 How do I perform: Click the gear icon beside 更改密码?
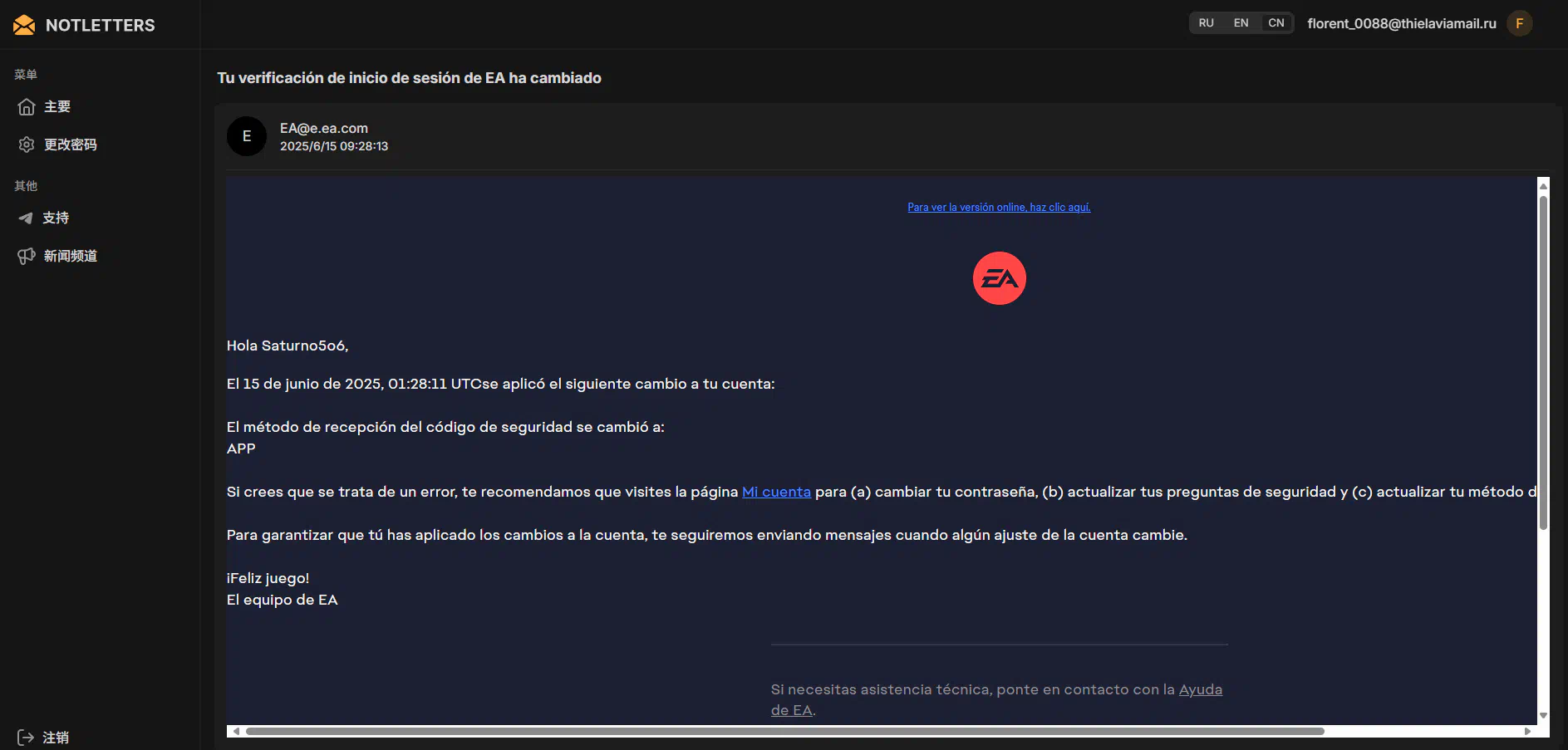pos(27,145)
